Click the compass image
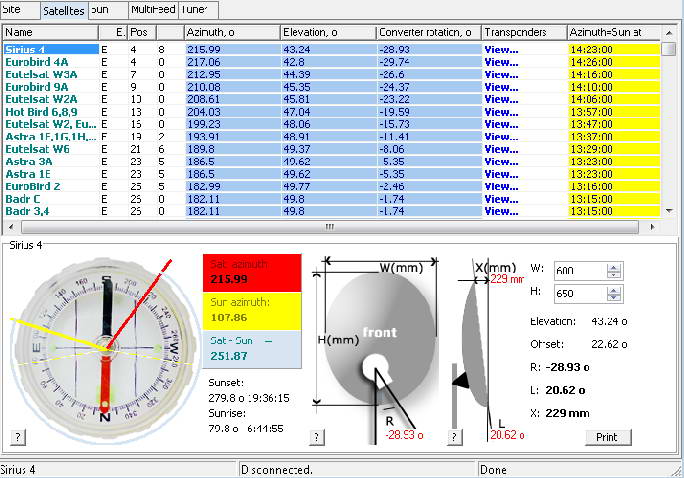This screenshot has width=684, height=478. coord(104,350)
